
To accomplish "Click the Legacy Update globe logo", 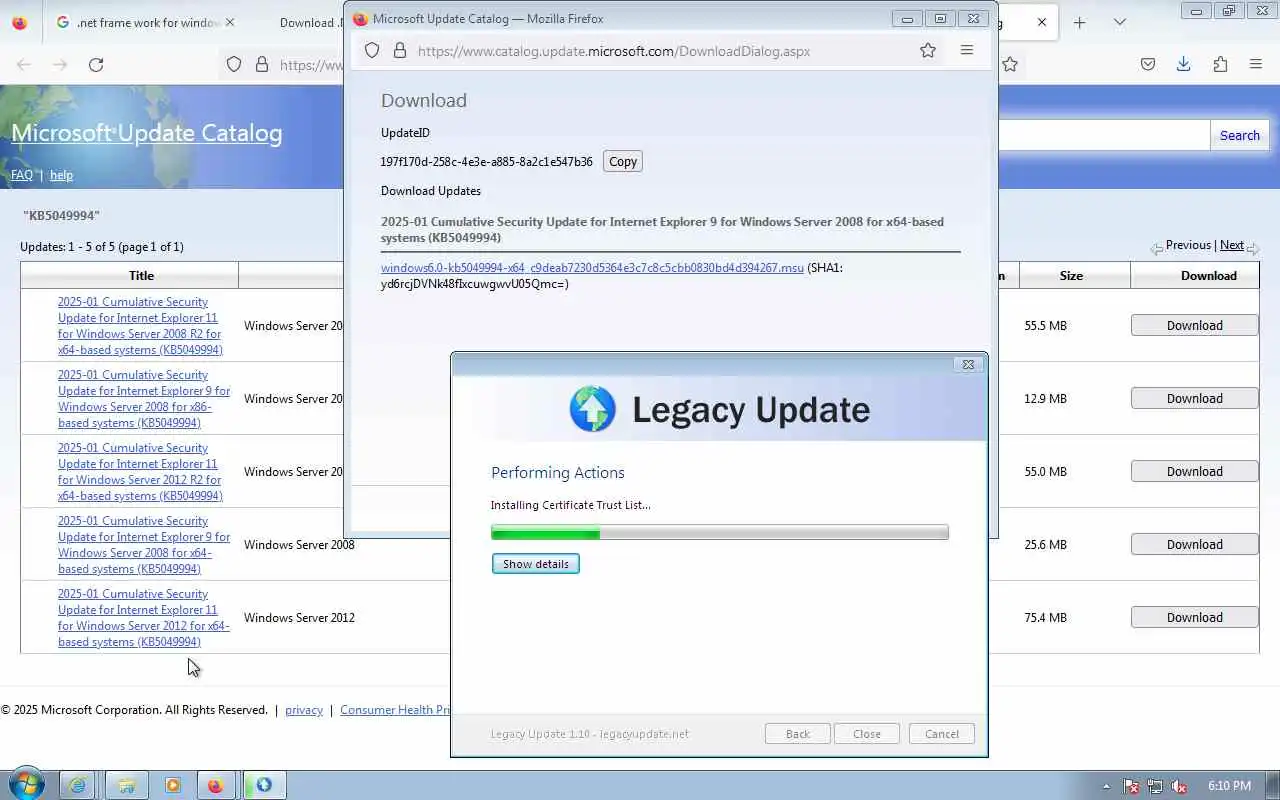I will 593,409.
